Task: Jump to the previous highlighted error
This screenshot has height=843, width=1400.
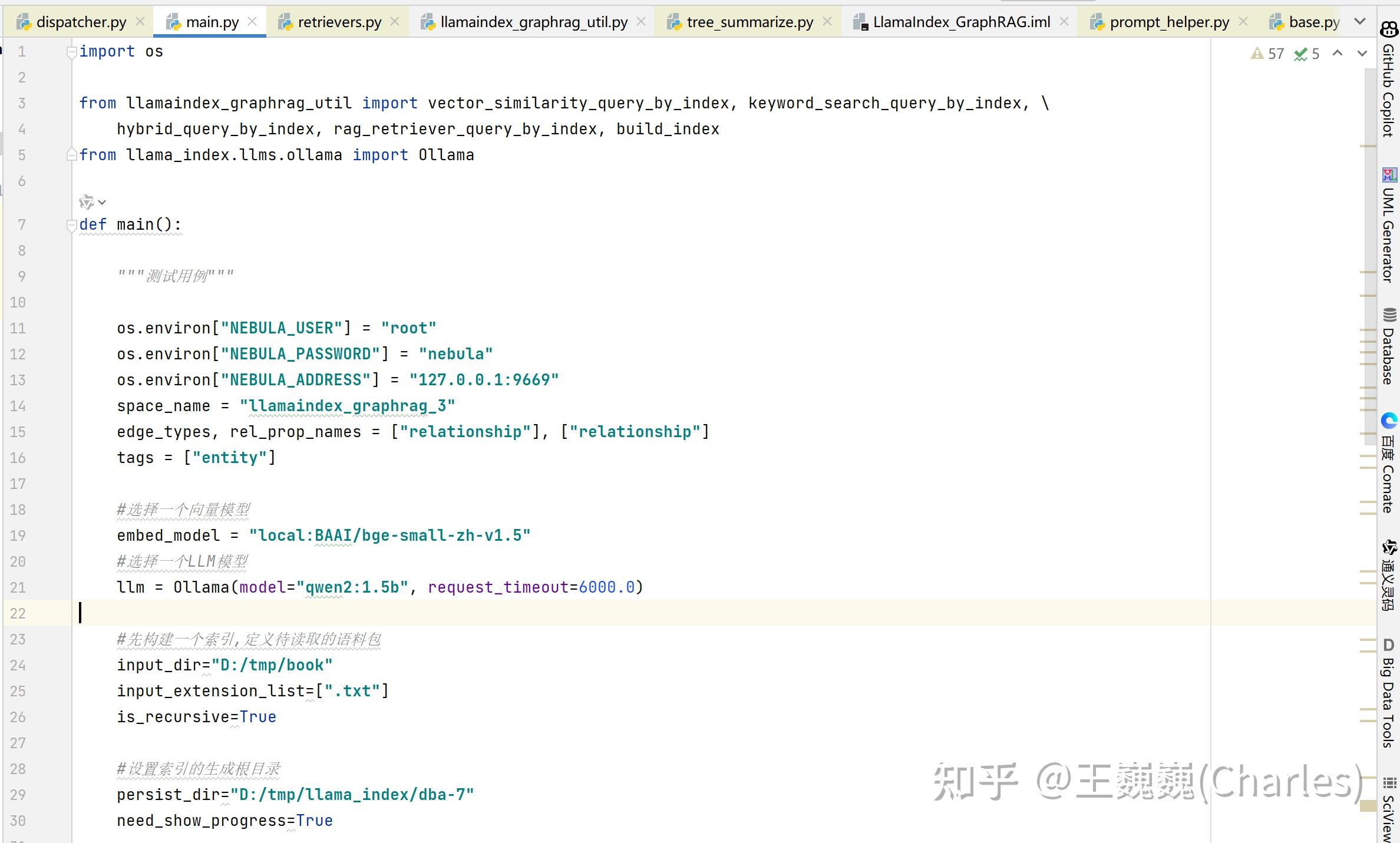Action: coord(1338,54)
